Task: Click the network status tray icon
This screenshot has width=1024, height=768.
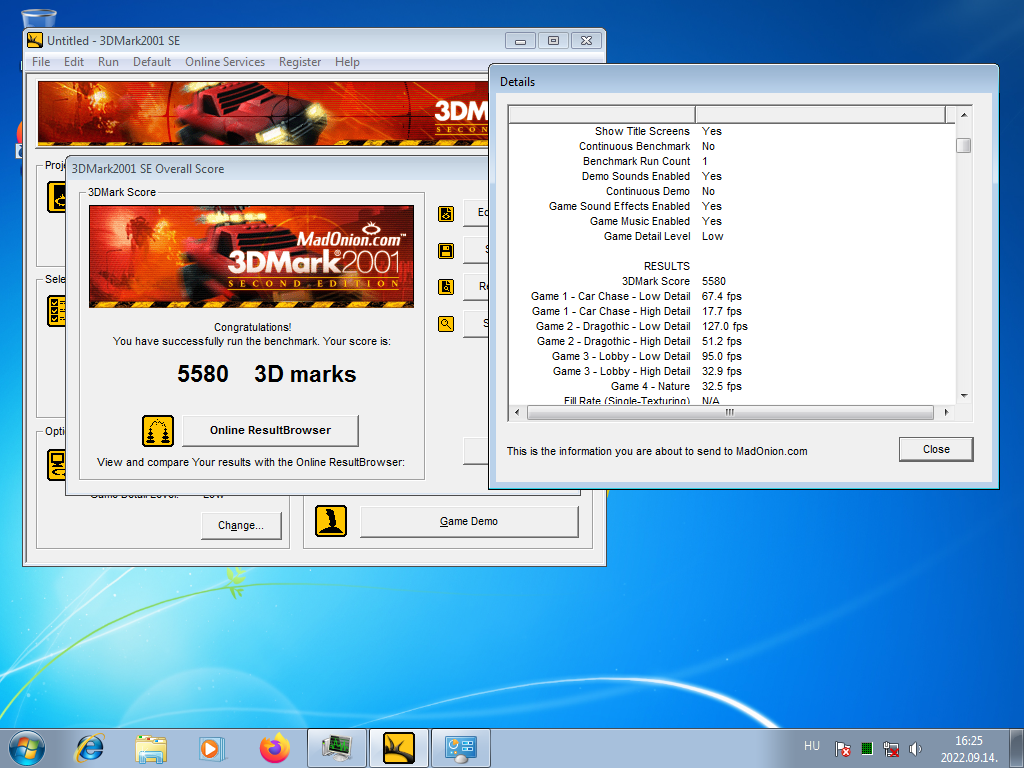Action: click(x=891, y=748)
